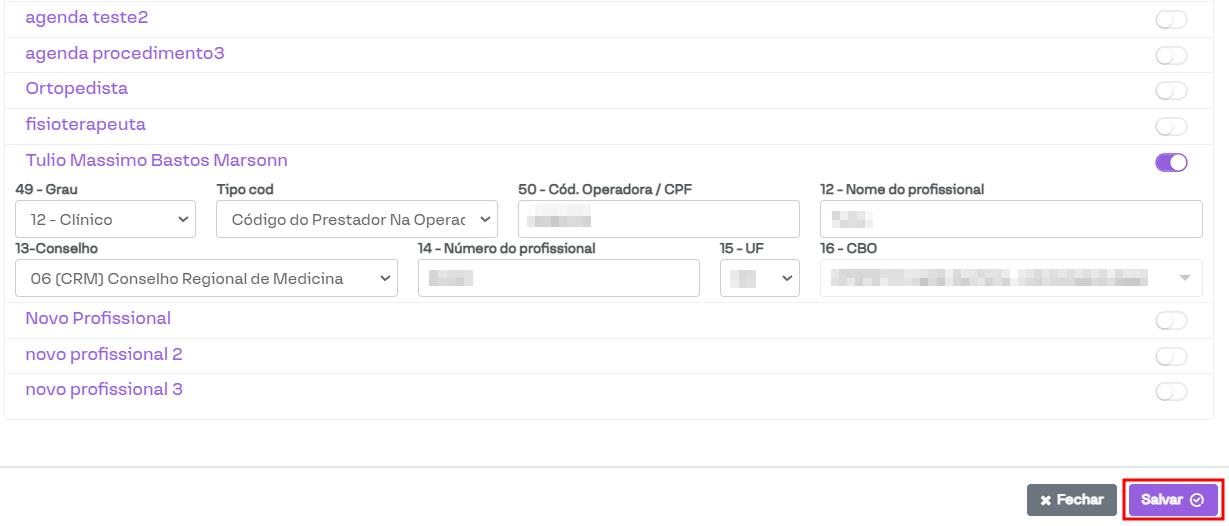1229x526 pixels.
Task: Expand the Tipo cod dropdown
Action: tap(357, 219)
